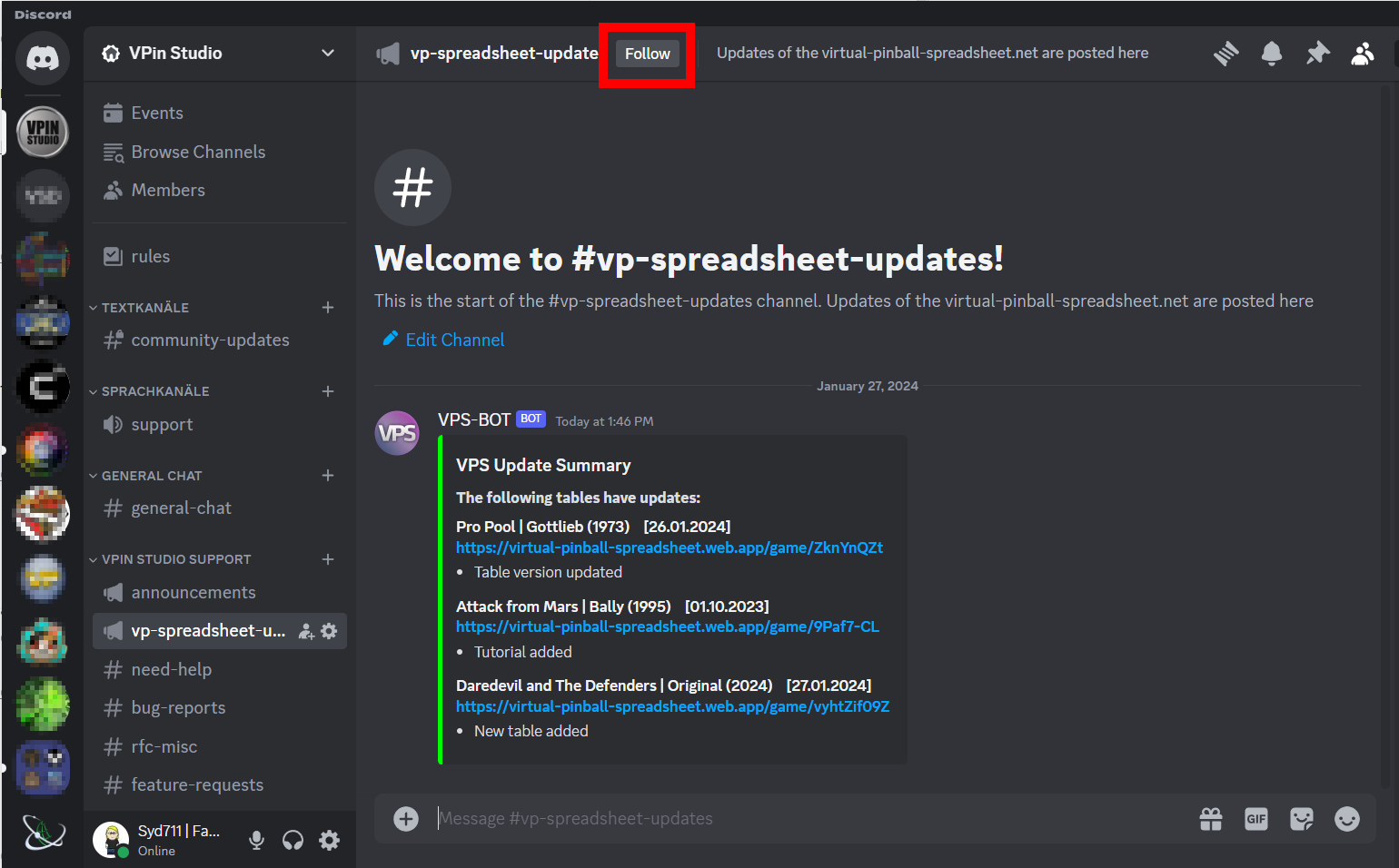Add channel to VPIN STUDIO SUPPORT category
1399x868 pixels.
pos(328,559)
